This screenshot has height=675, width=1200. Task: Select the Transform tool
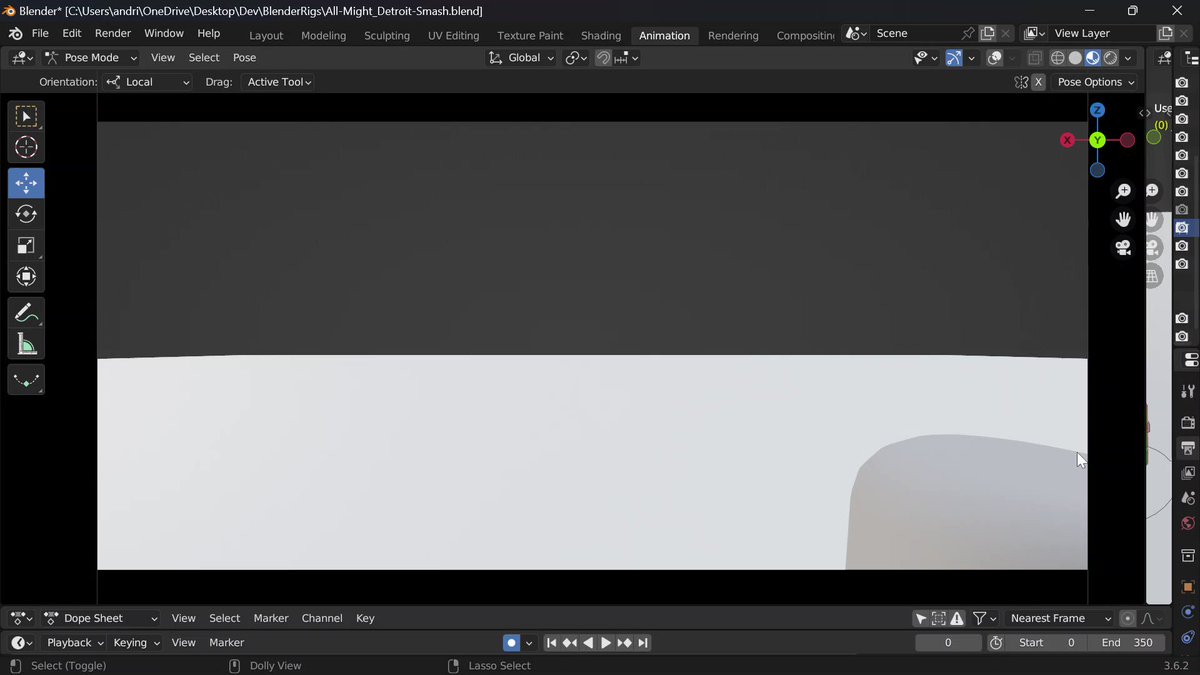tap(26, 276)
